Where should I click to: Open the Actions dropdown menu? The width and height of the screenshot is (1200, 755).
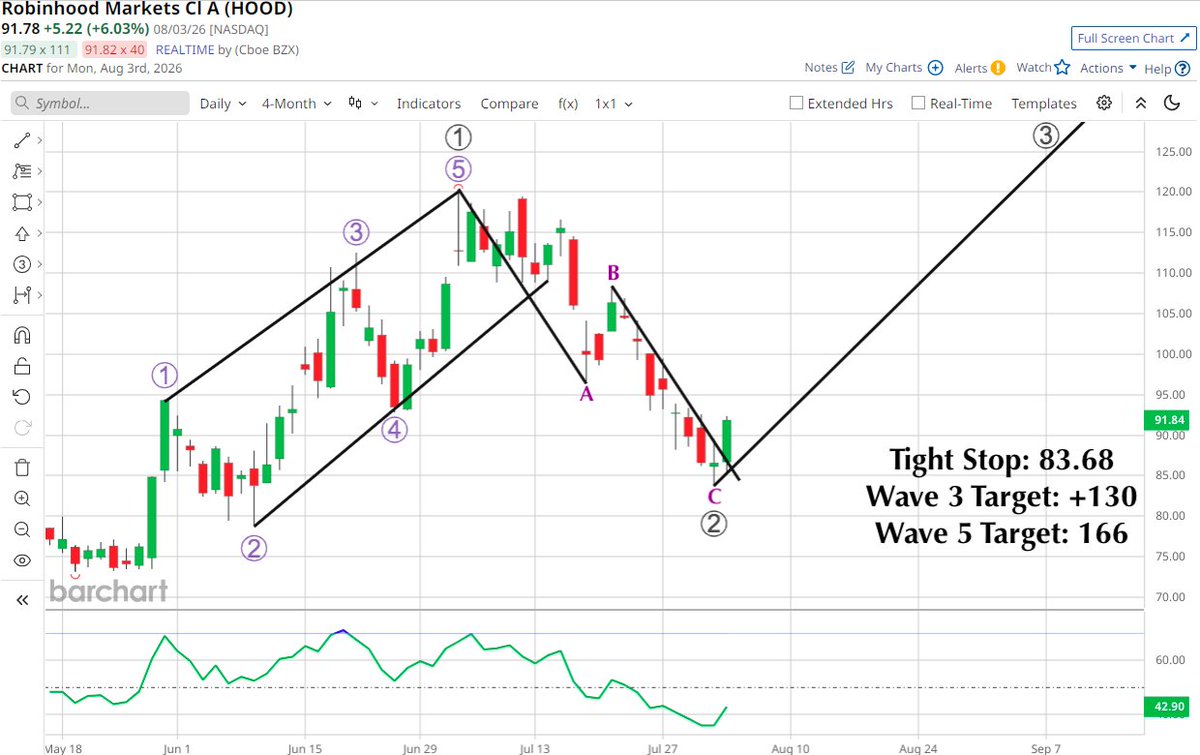[1108, 68]
